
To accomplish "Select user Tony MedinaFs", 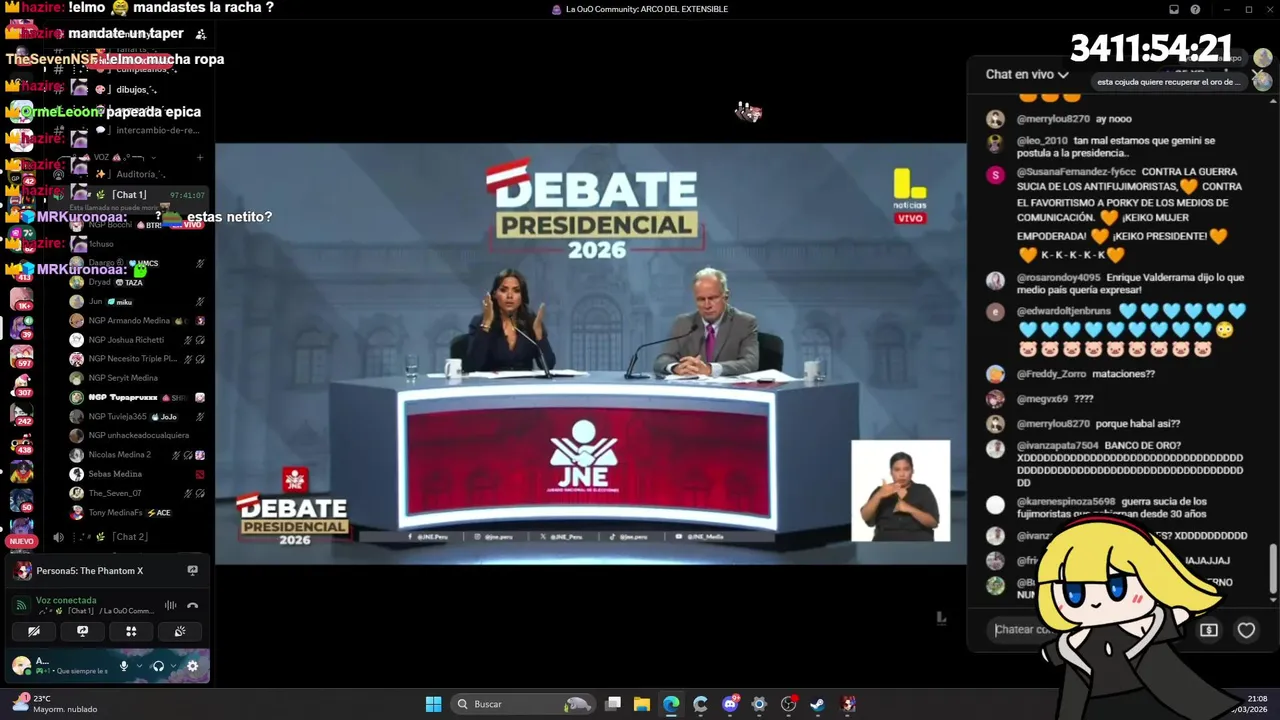I will 116,513.
